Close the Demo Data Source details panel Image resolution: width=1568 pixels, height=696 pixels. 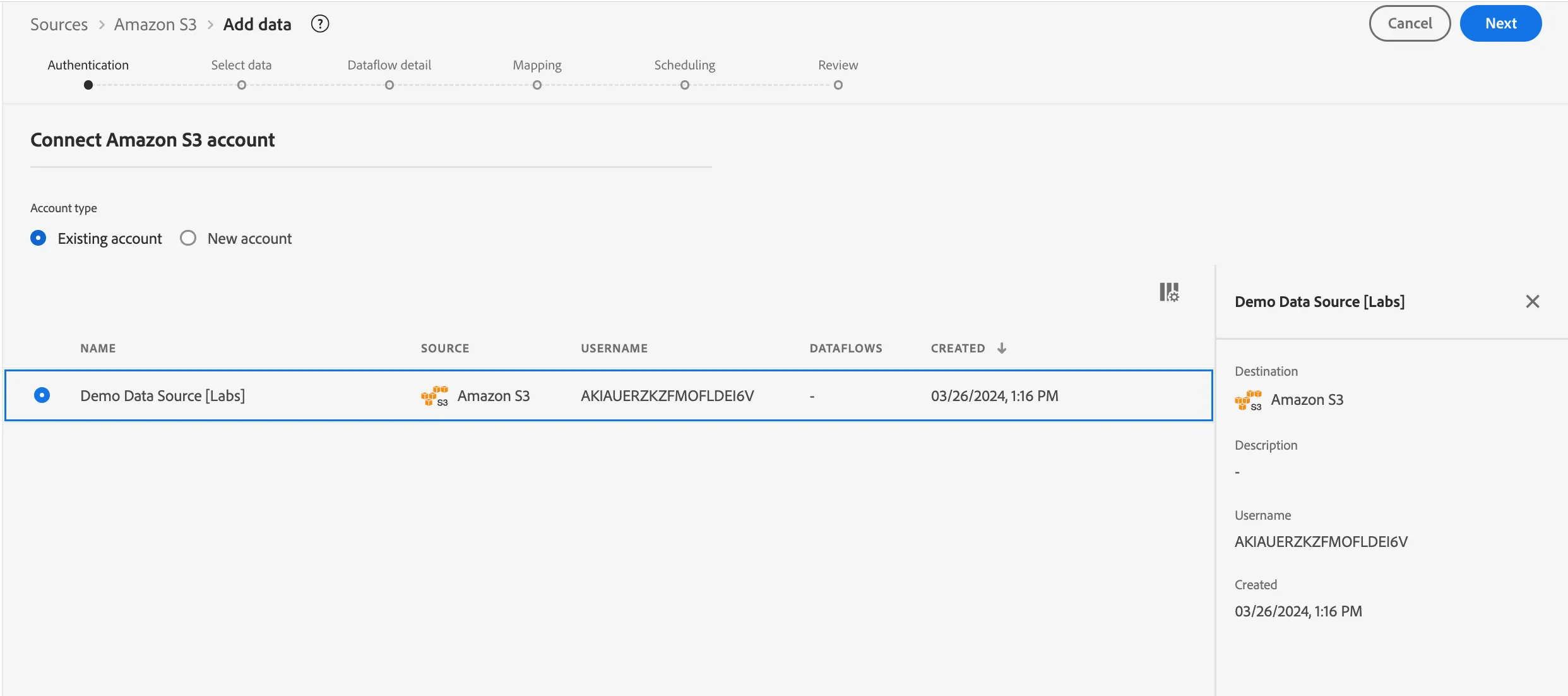point(1533,302)
